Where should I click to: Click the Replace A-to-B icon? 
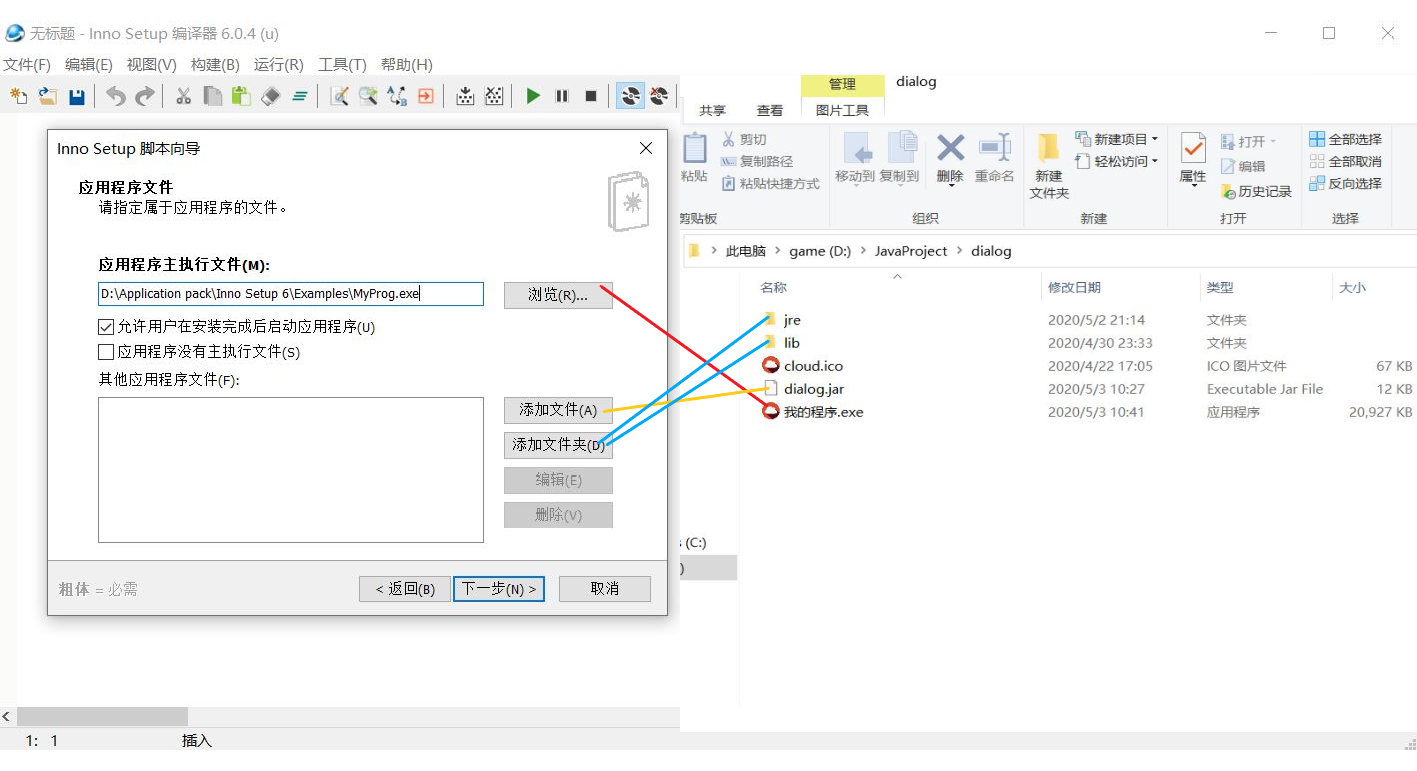(x=397, y=96)
